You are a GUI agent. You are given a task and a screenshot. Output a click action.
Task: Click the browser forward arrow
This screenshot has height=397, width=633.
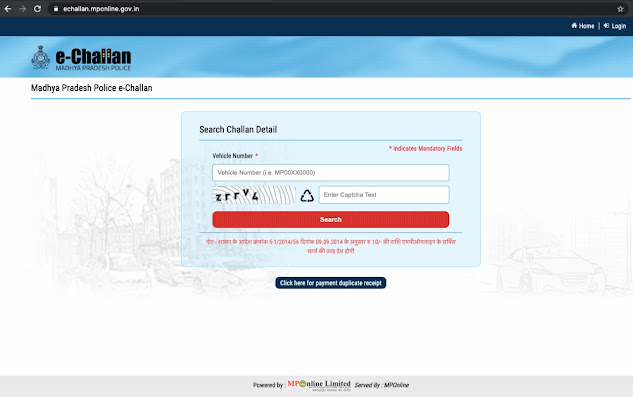click(x=23, y=8)
